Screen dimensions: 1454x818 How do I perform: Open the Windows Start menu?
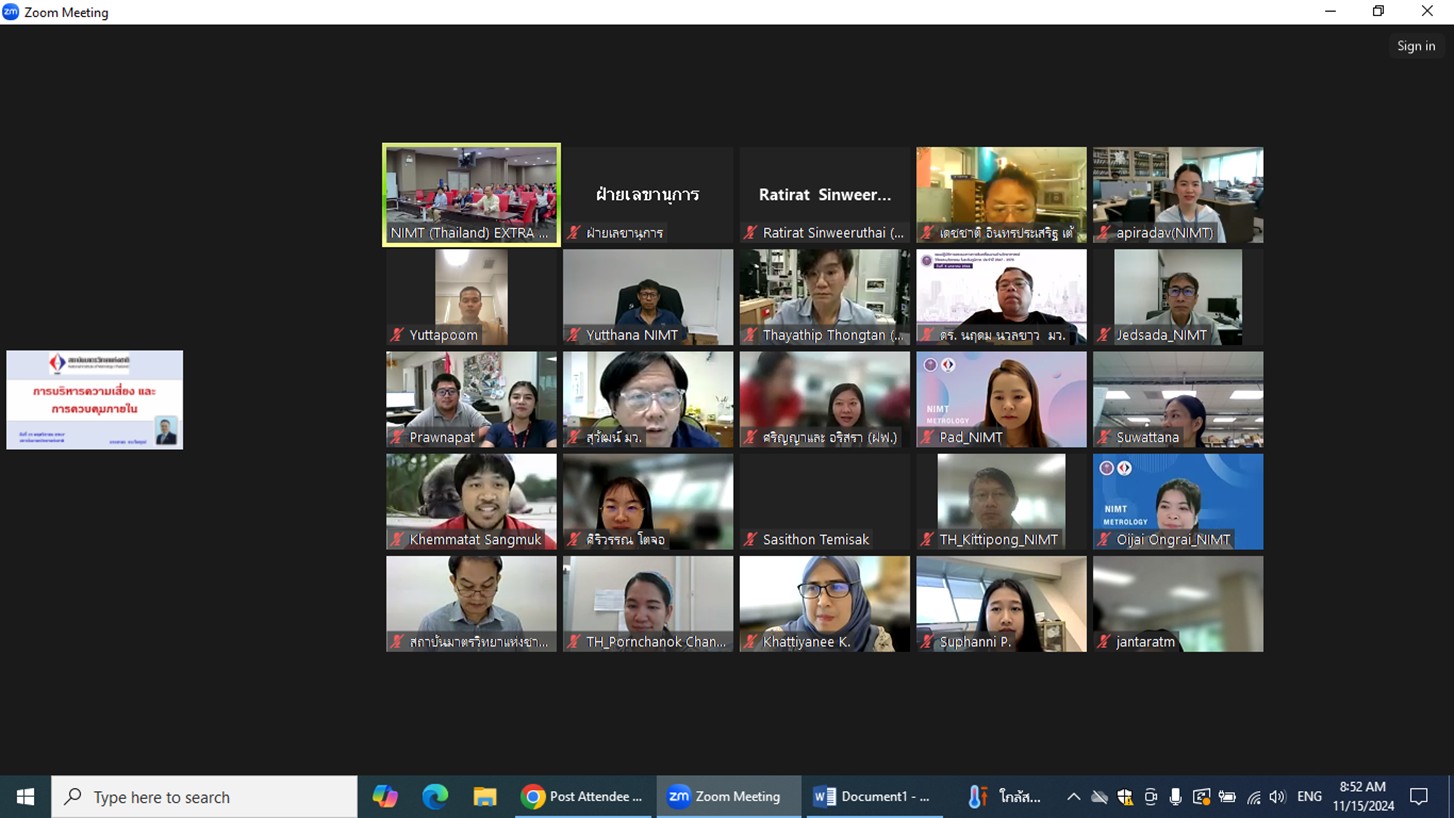tap(25, 797)
